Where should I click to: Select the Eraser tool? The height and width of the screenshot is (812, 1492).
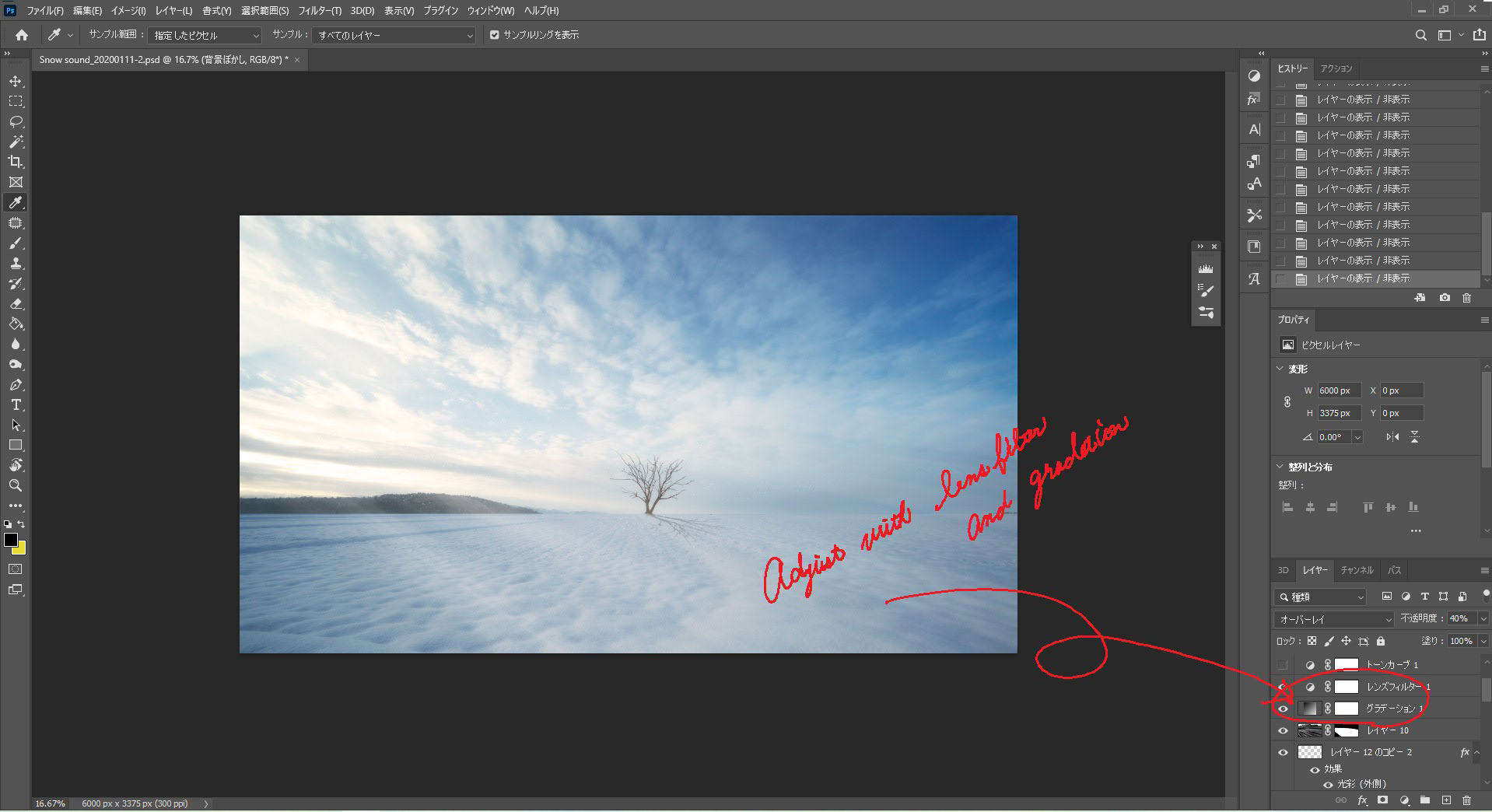coord(16,304)
